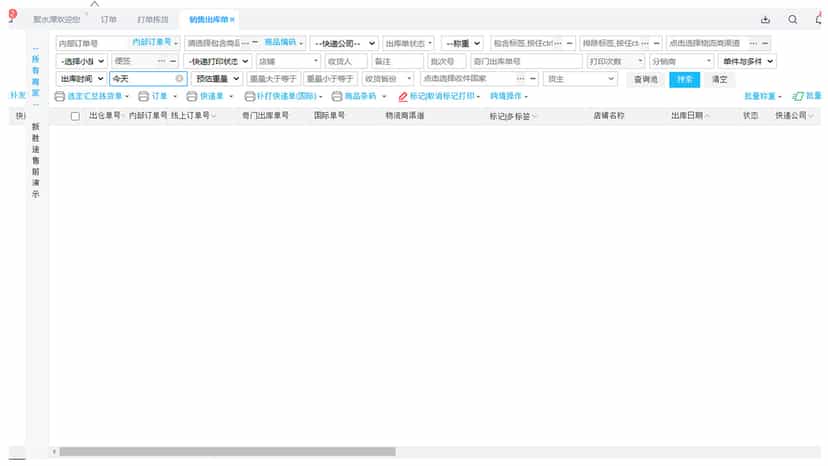Viewport: 828px width, 466px height.
Task: Click the scrollbar left arrow at bottom
Action: point(54,452)
